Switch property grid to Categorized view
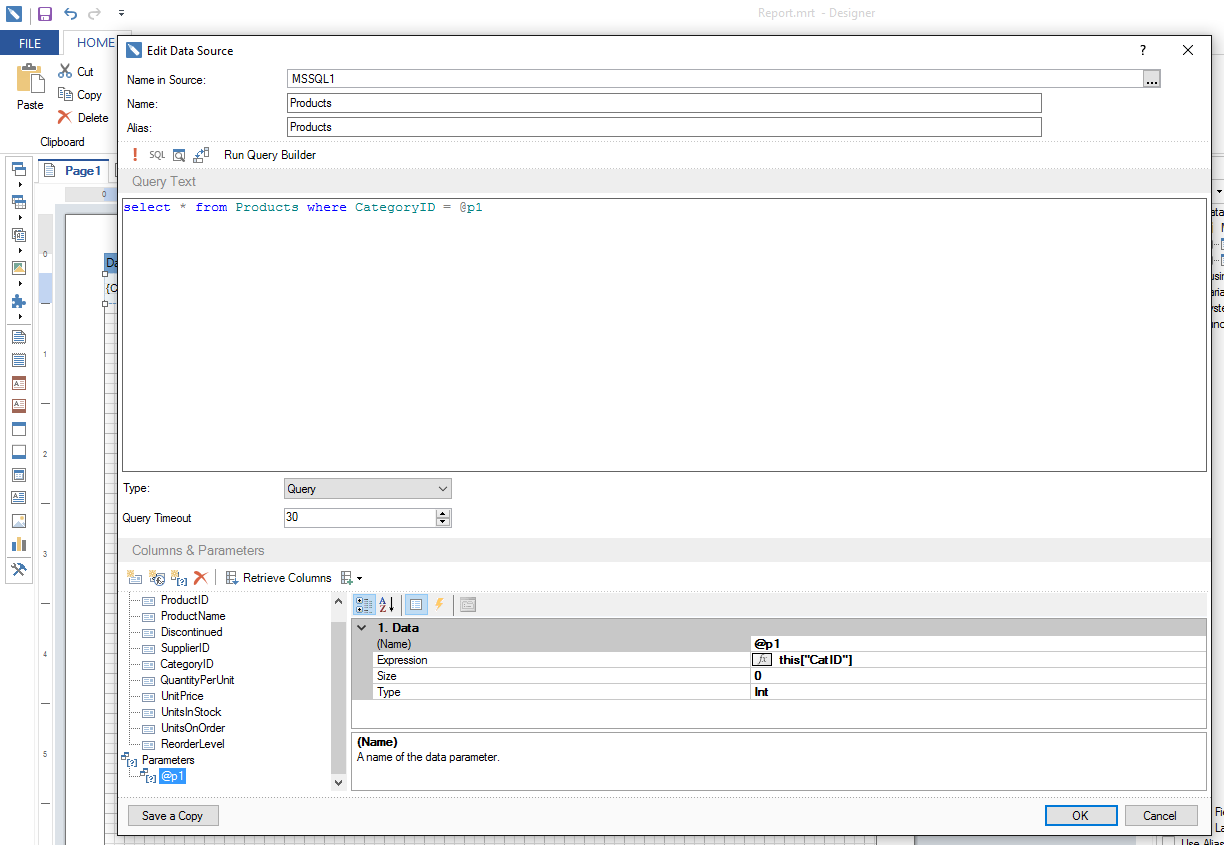Image resolution: width=1224 pixels, height=845 pixels. coord(364,605)
